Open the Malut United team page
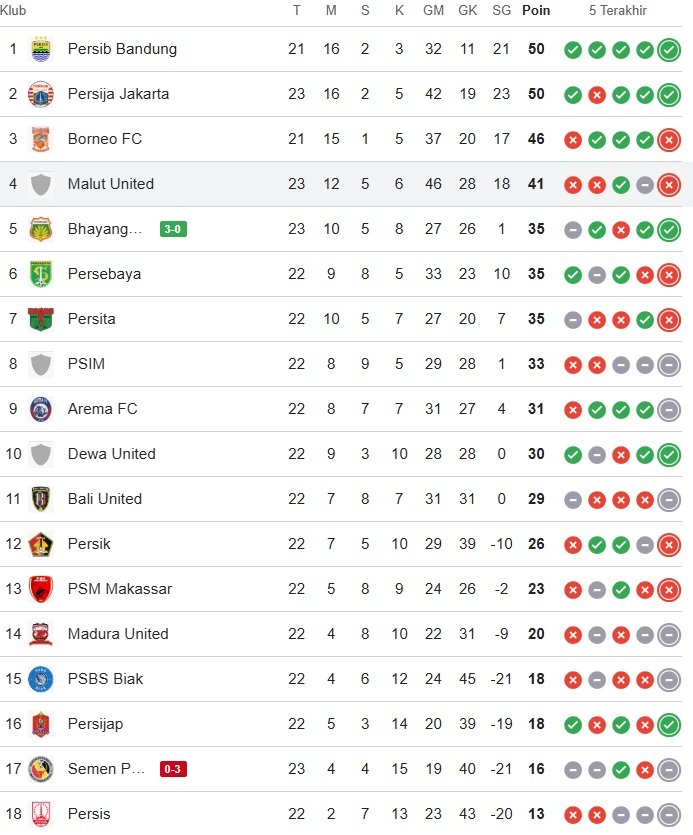The width and height of the screenshot is (693, 835). pyautogui.click(x=110, y=184)
